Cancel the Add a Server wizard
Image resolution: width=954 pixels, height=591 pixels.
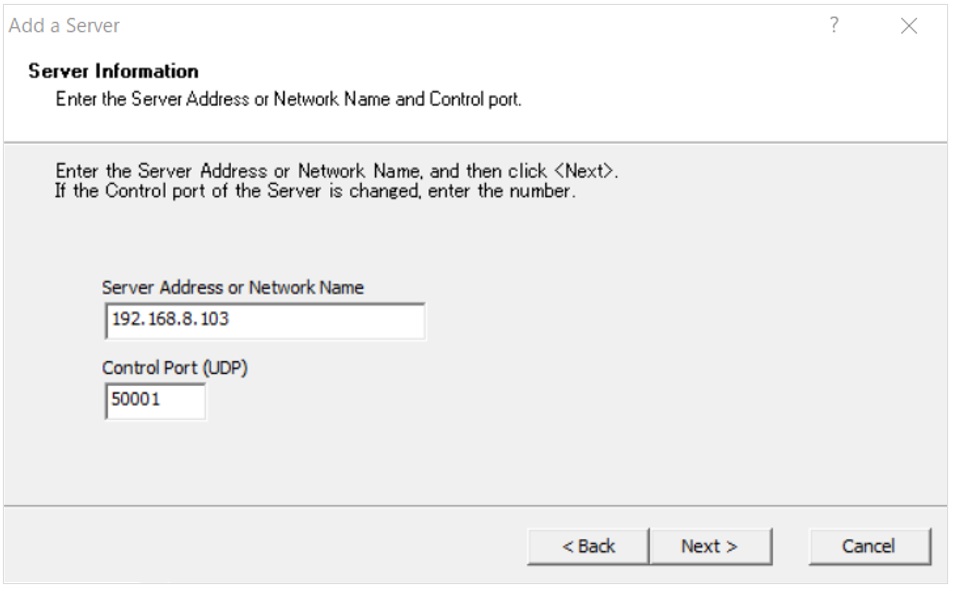870,546
